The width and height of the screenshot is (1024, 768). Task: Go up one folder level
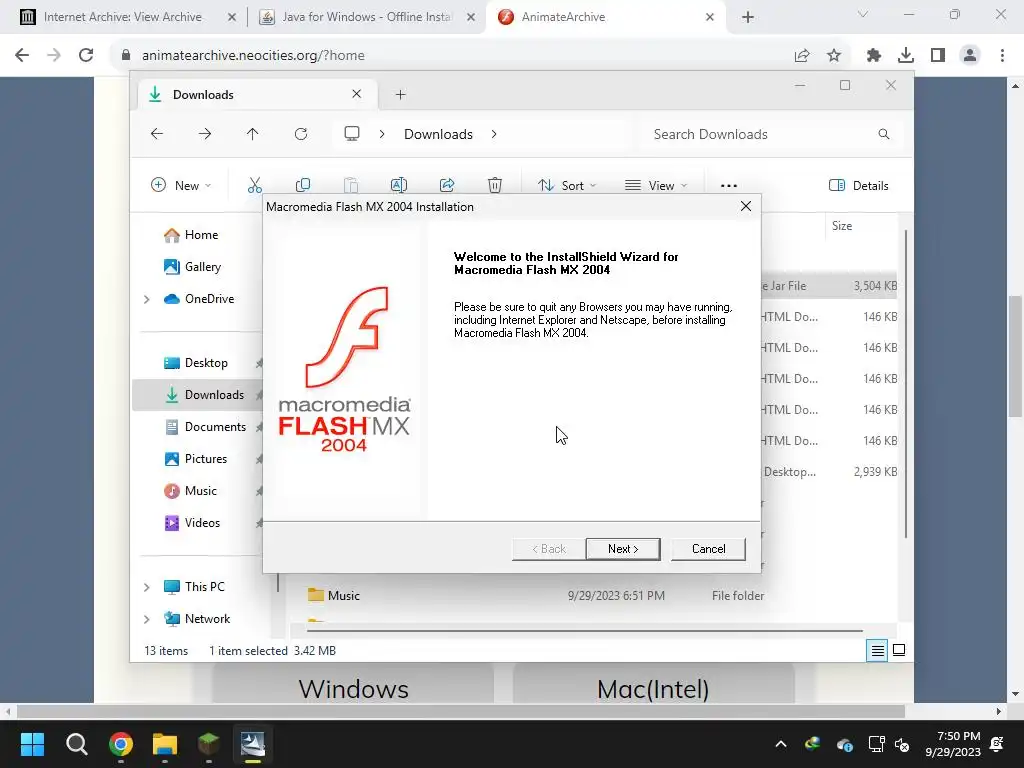(253, 134)
